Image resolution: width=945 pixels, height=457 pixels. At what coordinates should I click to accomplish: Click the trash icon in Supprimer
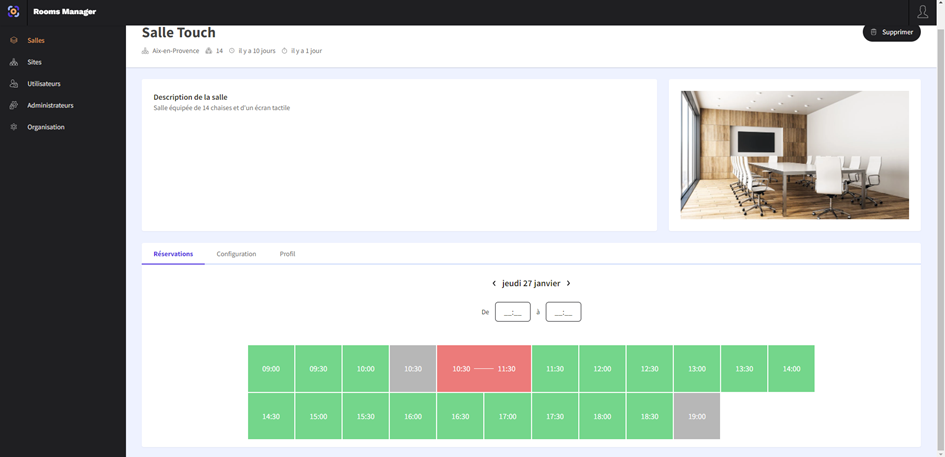(874, 32)
